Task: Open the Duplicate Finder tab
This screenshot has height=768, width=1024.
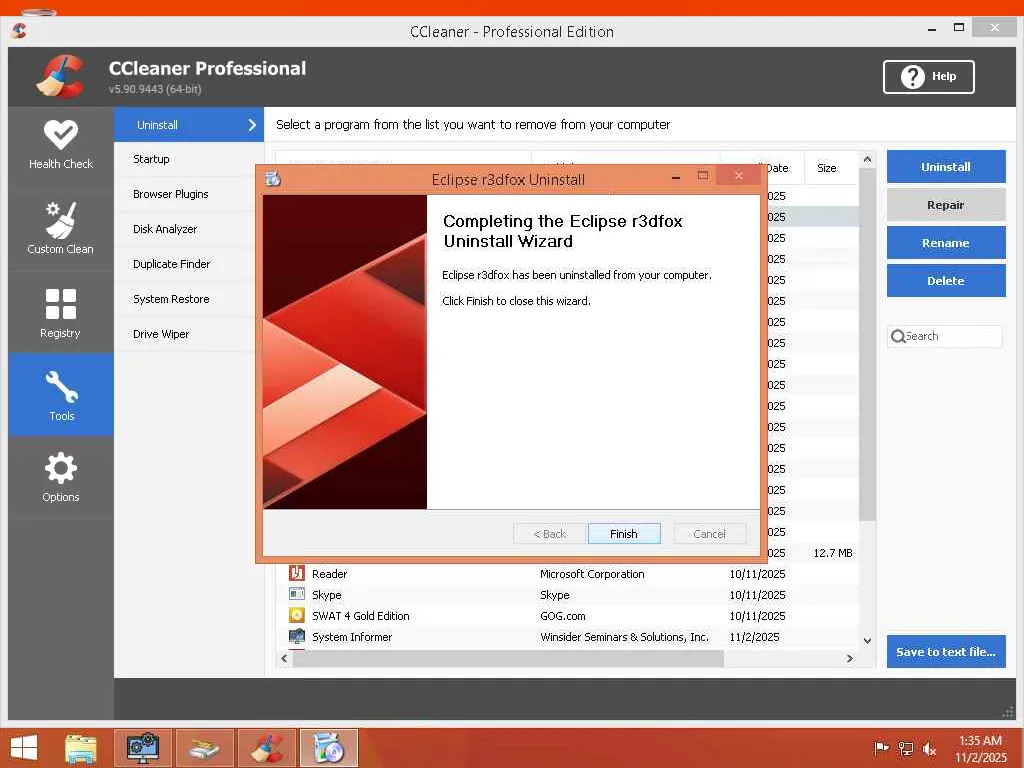Action: pos(184,264)
